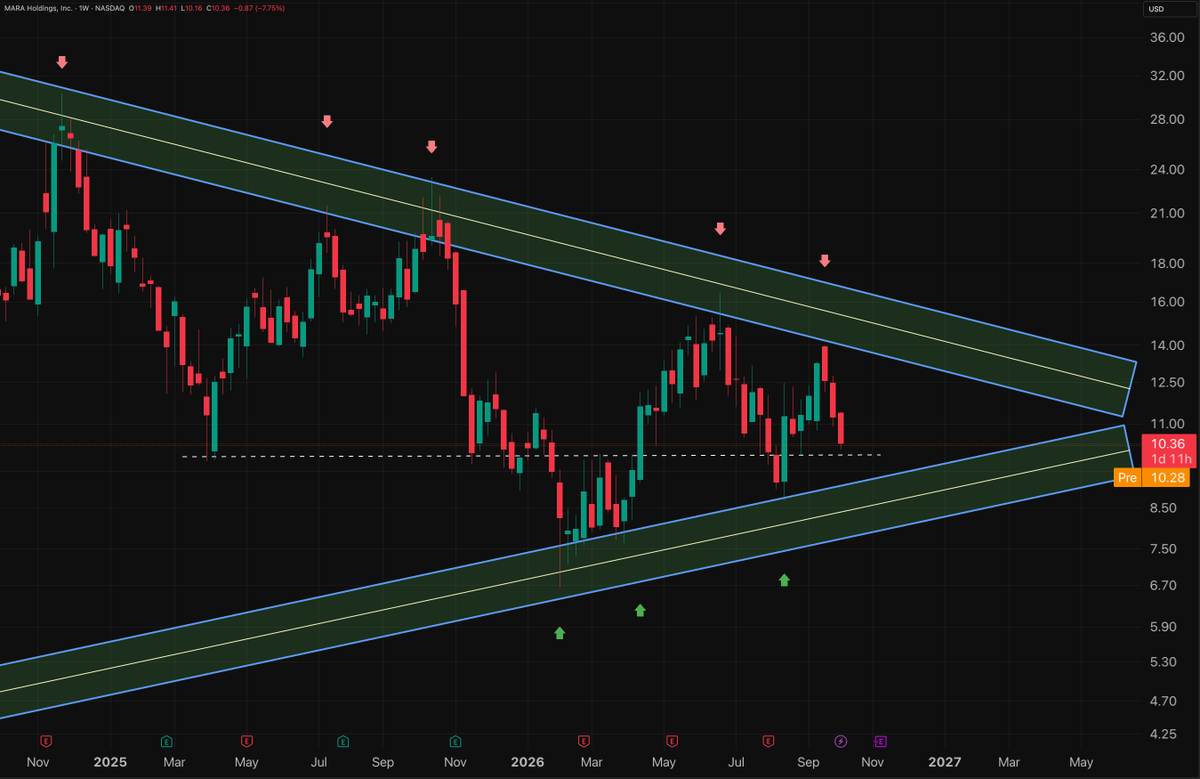Select the rightmost red down arrow drawing

(x=825, y=261)
